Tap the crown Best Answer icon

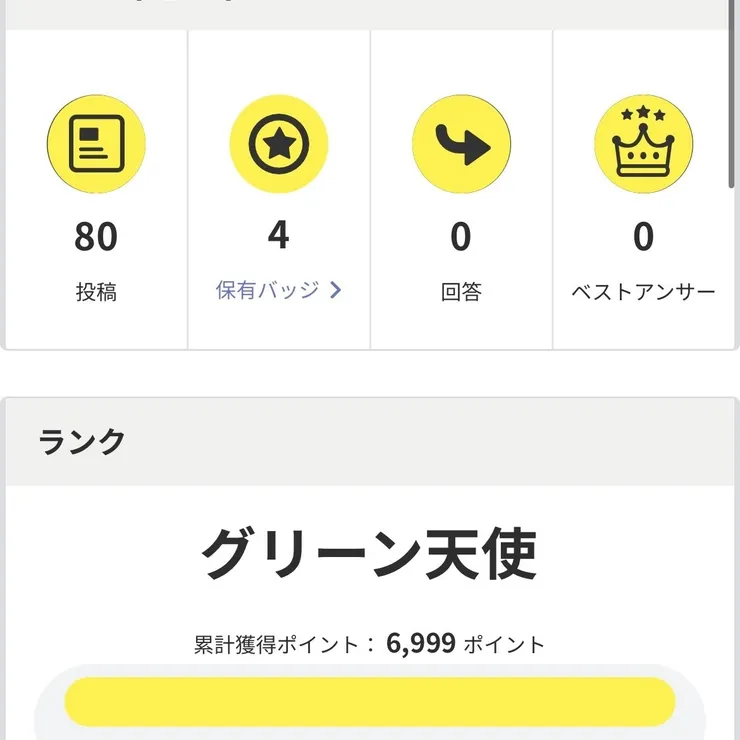pyautogui.click(x=644, y=145)
